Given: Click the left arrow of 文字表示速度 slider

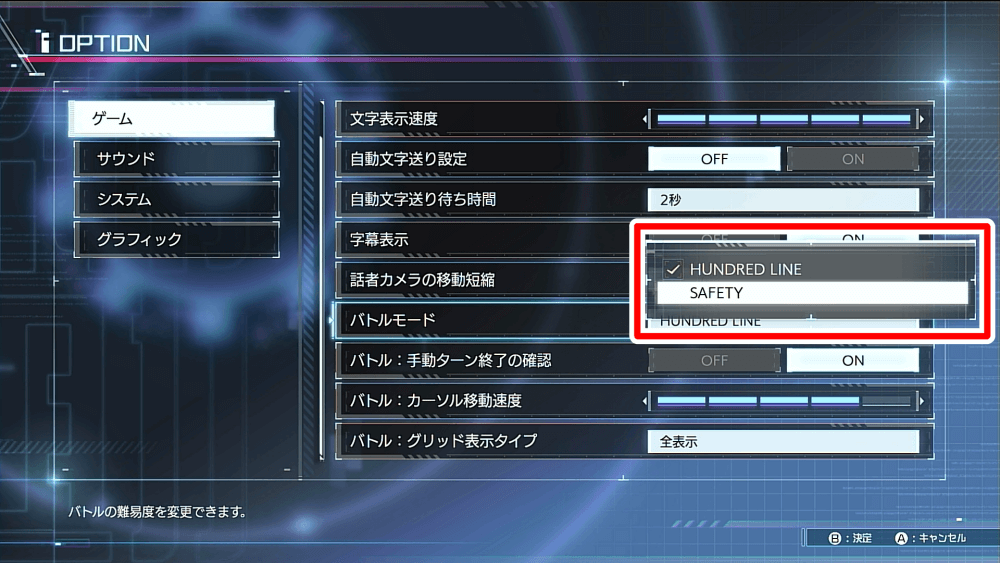Looking at the screenshot, I should pos(645,119).
